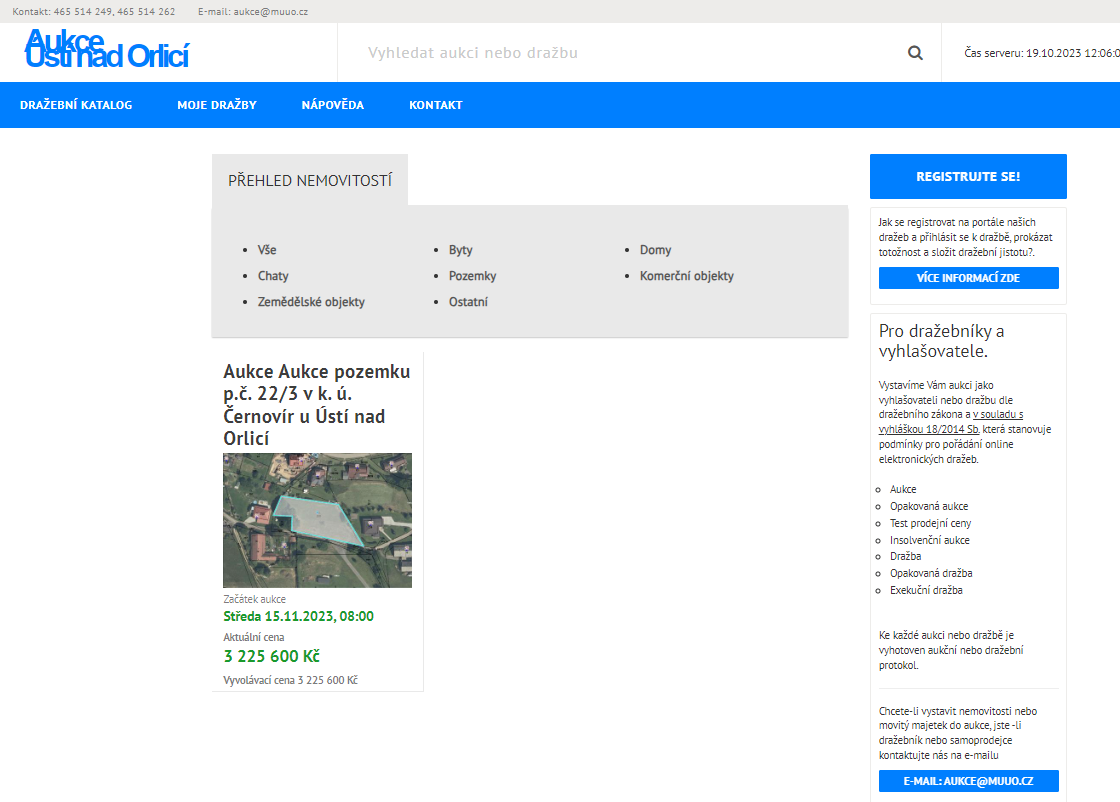This screenshot has width=1120, height=802.
Task: Switch to Přehled nemovitostí tab
Action: [310, 181]
